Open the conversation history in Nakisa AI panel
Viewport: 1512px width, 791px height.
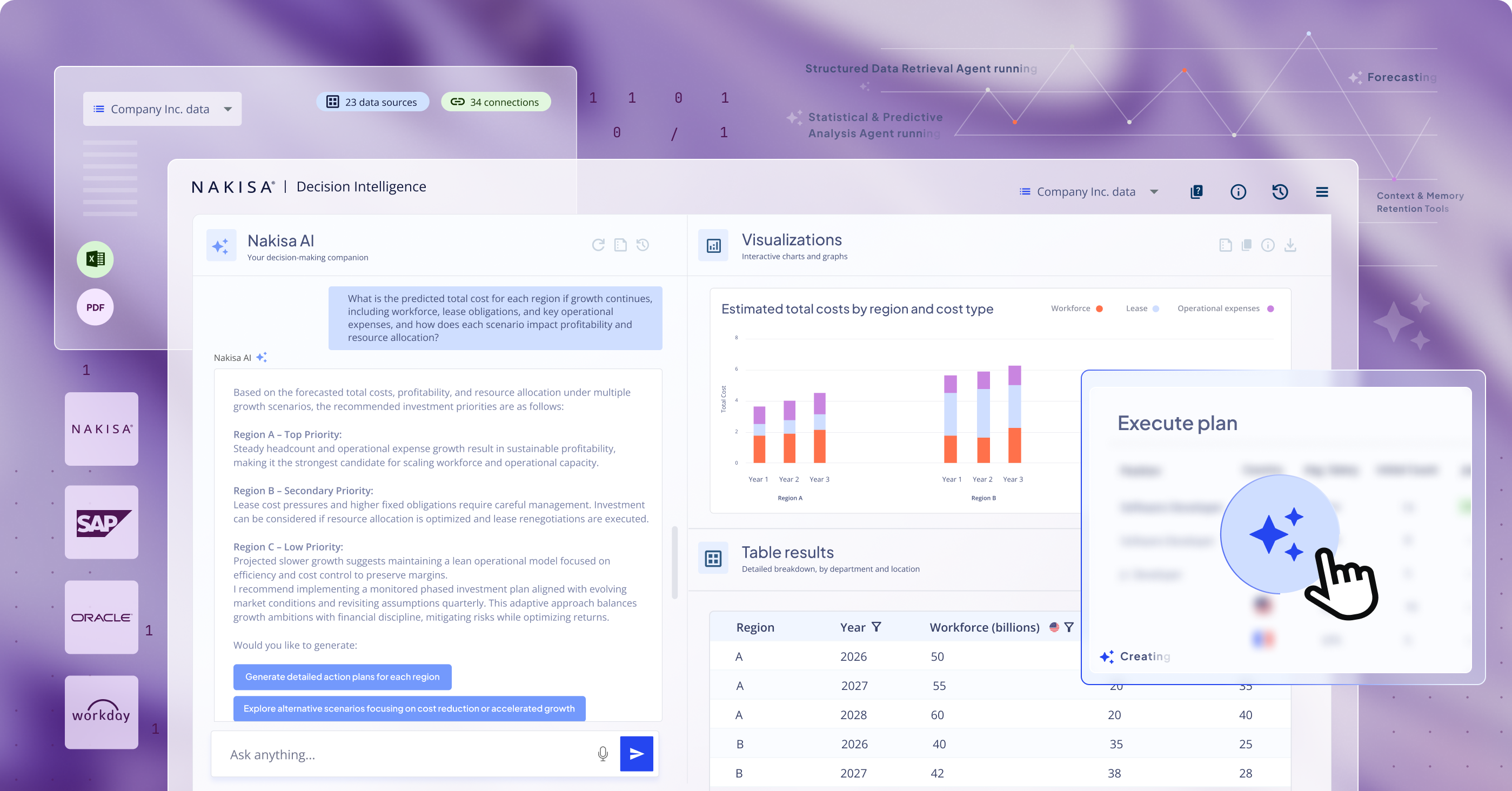tap(643, 245)
